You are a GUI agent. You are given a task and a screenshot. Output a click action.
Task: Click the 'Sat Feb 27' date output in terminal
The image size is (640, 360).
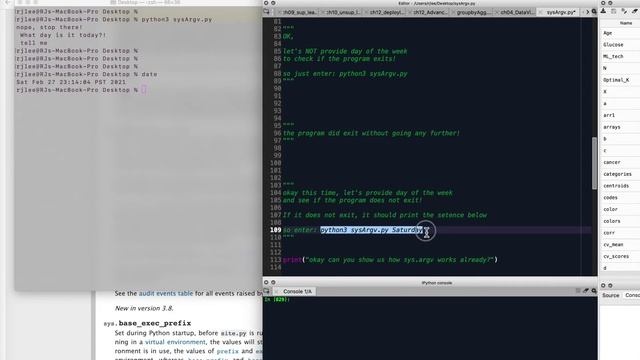[71, 82]
